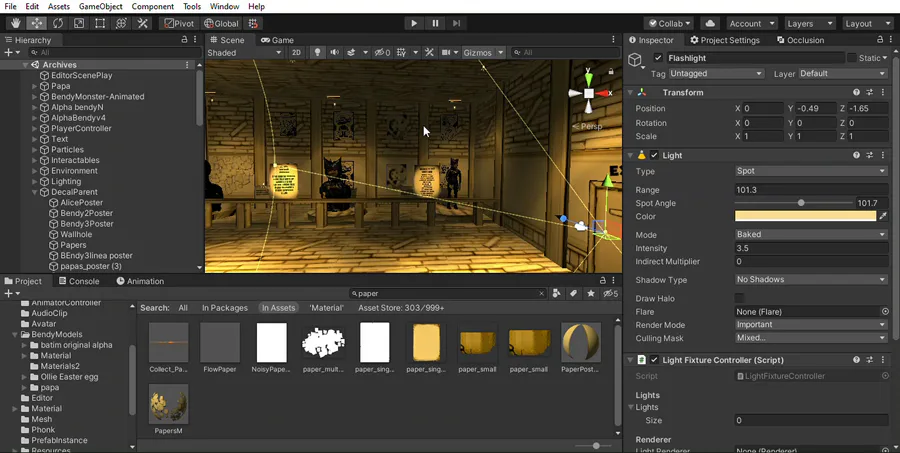Open the light Mode dropdown
The width and height of the screenshot is (900, 453).
click(811, 234)
